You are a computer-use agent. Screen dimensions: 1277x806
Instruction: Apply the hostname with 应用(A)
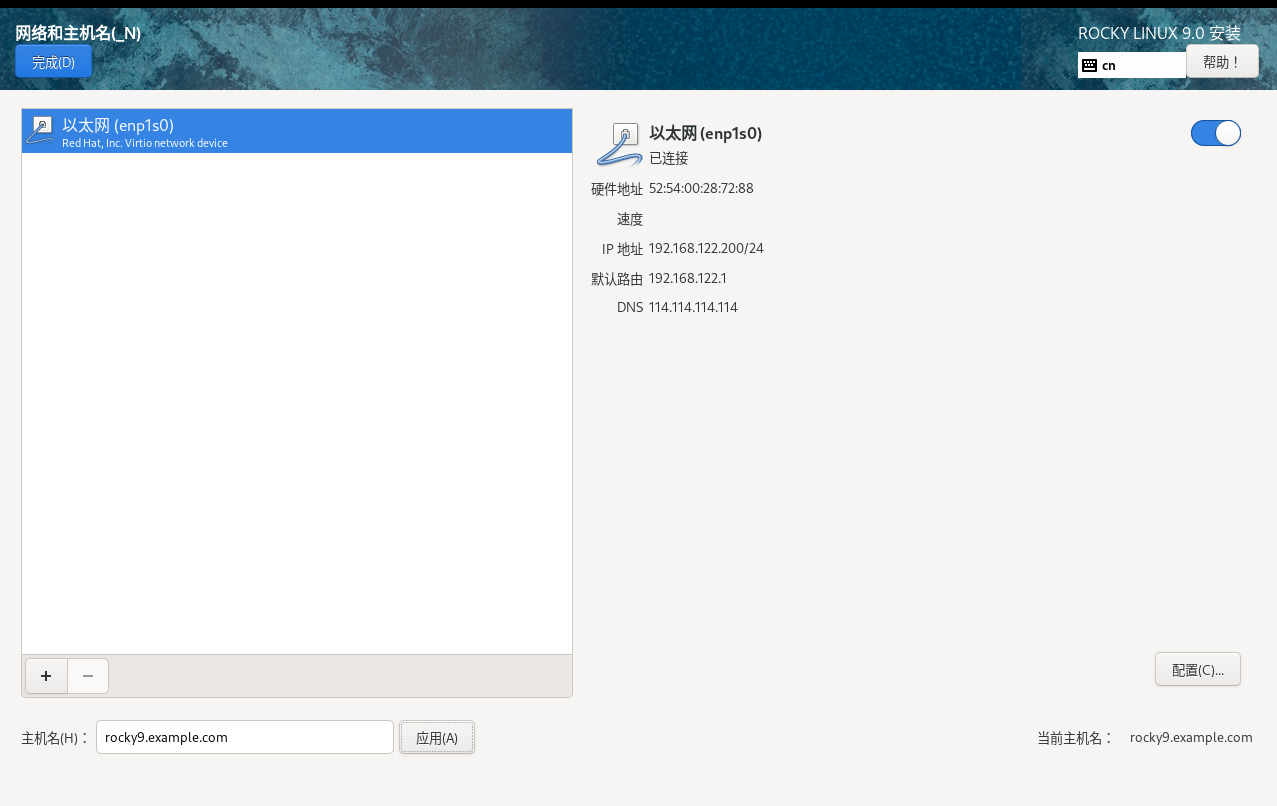[x=437, y=738]
